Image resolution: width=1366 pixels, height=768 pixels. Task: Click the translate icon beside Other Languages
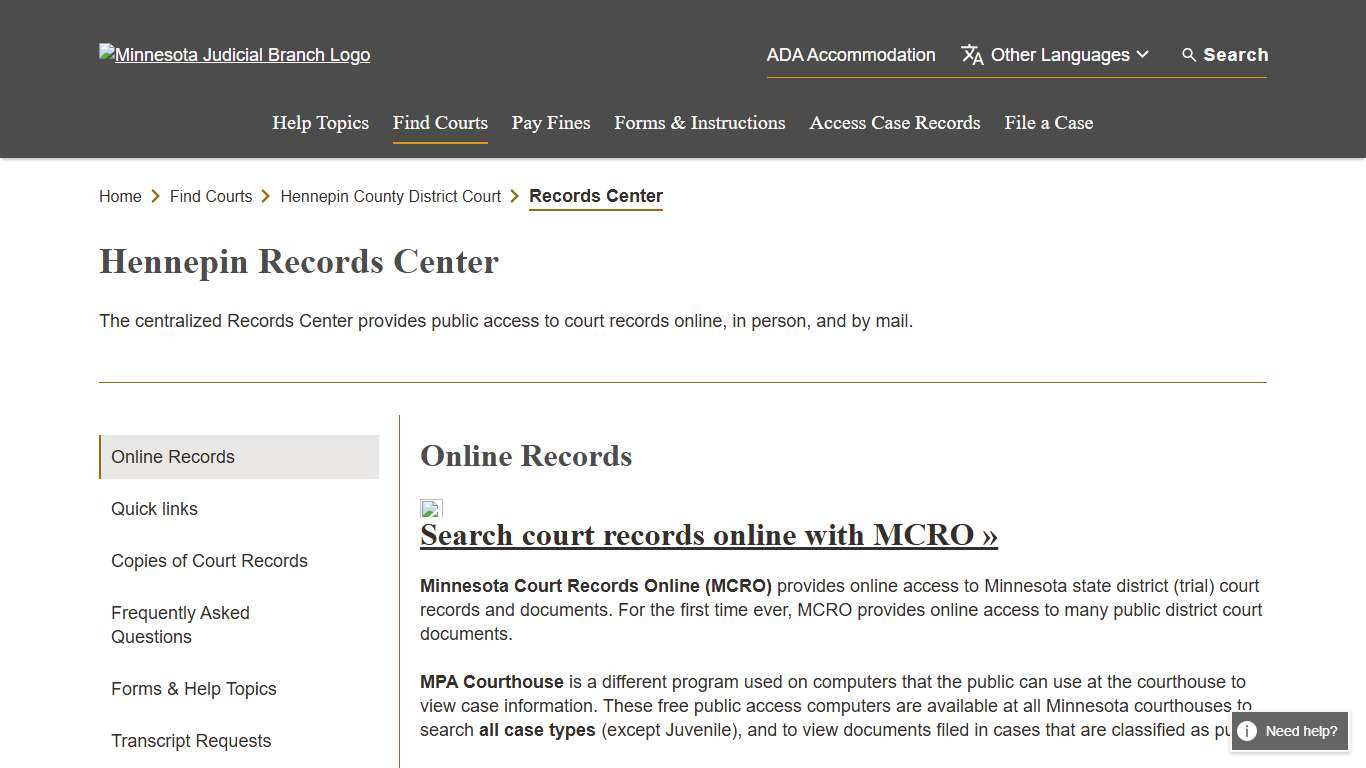971,55
